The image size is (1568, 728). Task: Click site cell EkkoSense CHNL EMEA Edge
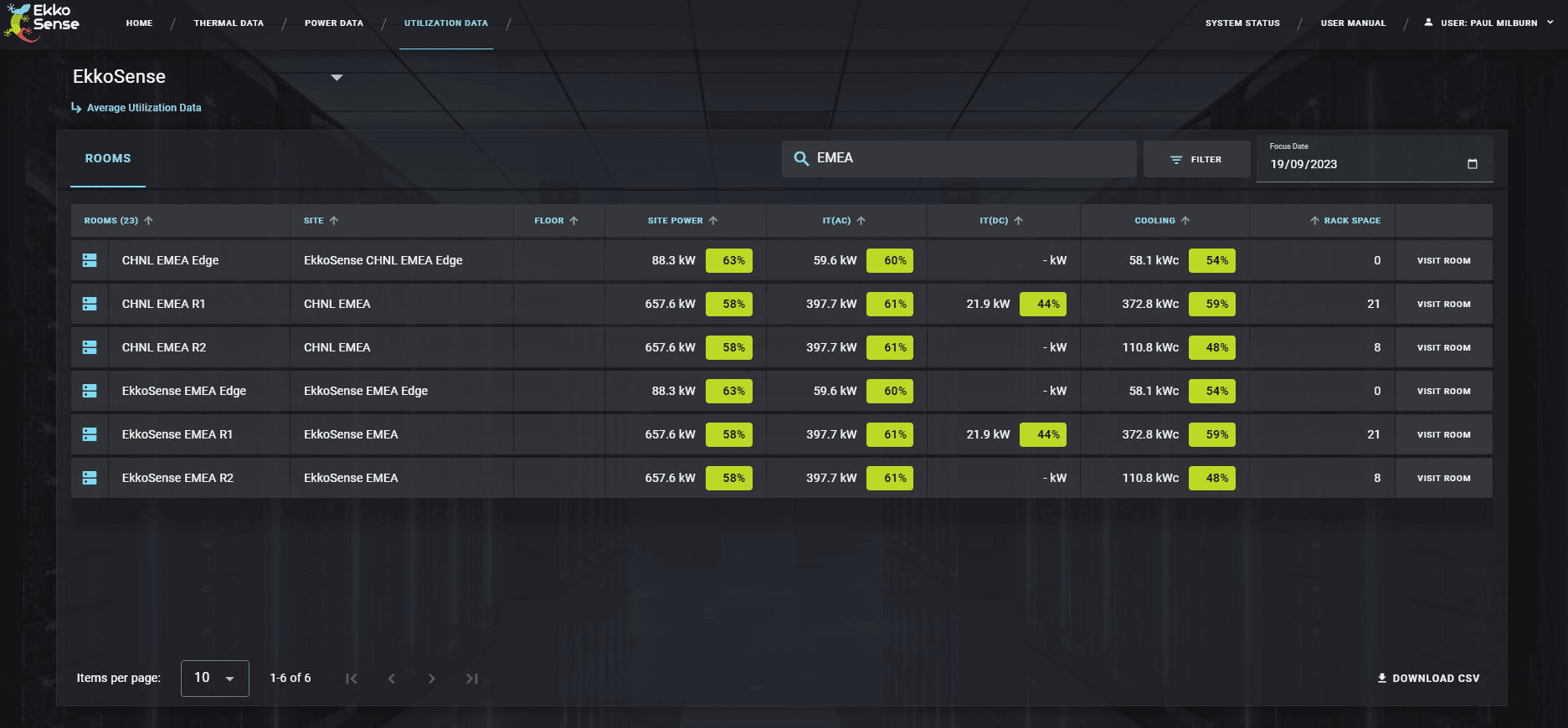click(x=383, y=260)
